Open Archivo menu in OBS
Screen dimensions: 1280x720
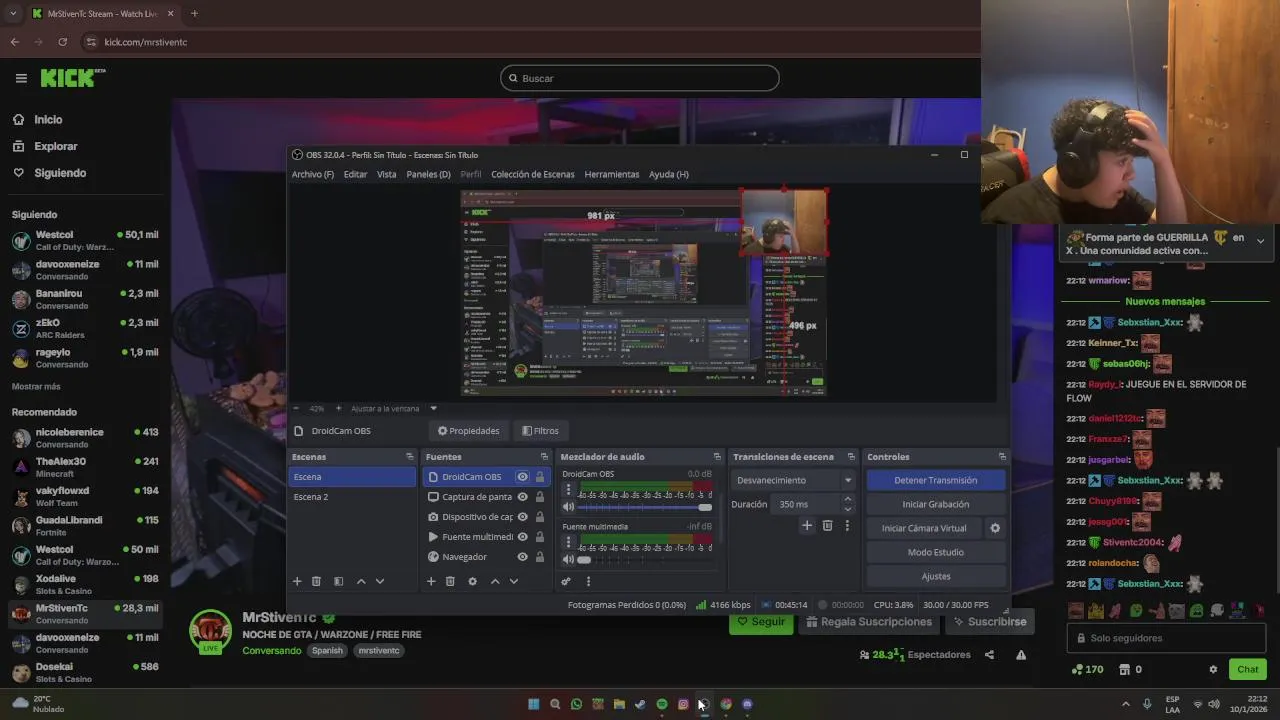[313, 174]
